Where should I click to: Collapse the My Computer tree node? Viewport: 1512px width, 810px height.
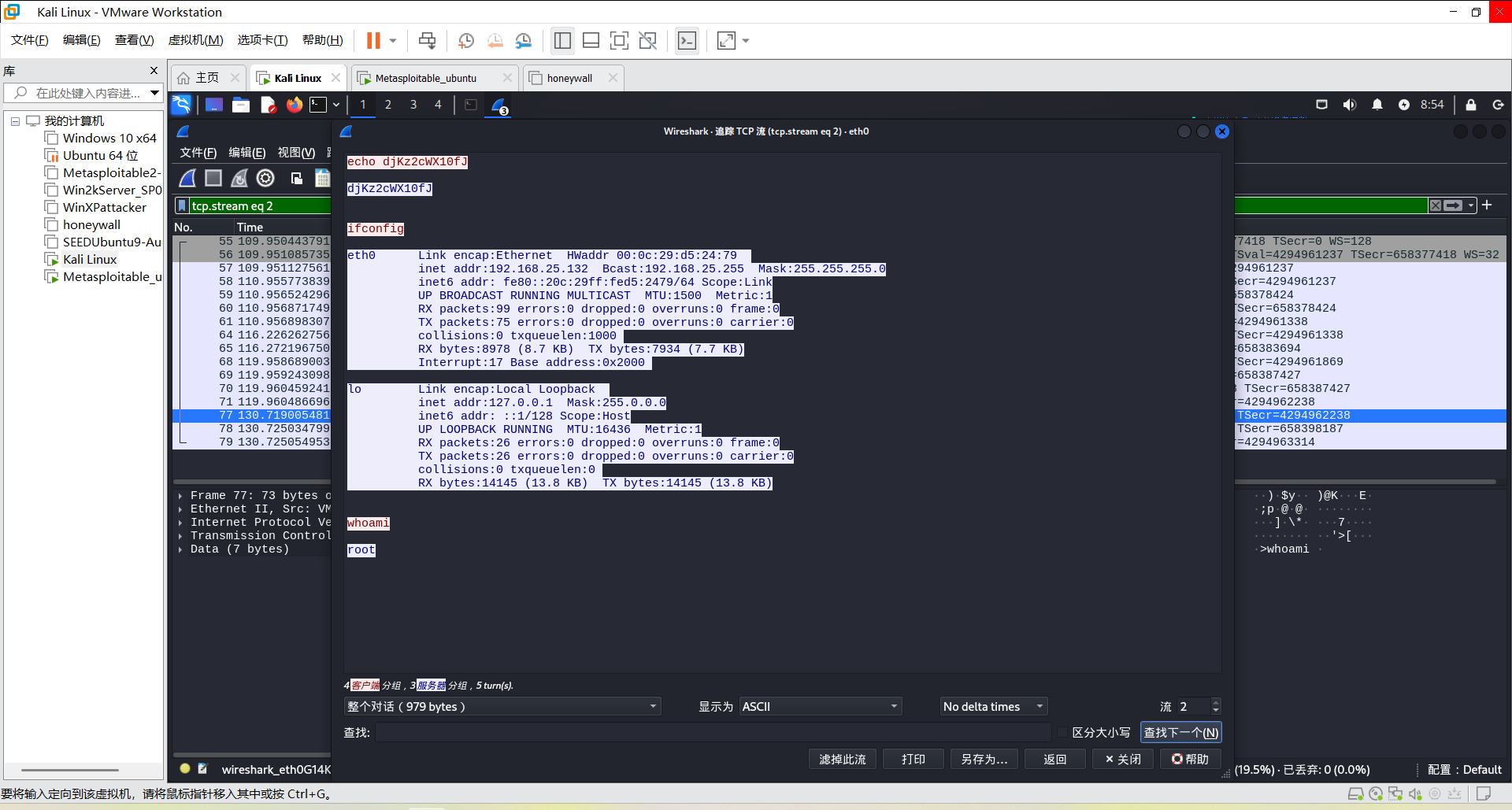coord(15,121)
